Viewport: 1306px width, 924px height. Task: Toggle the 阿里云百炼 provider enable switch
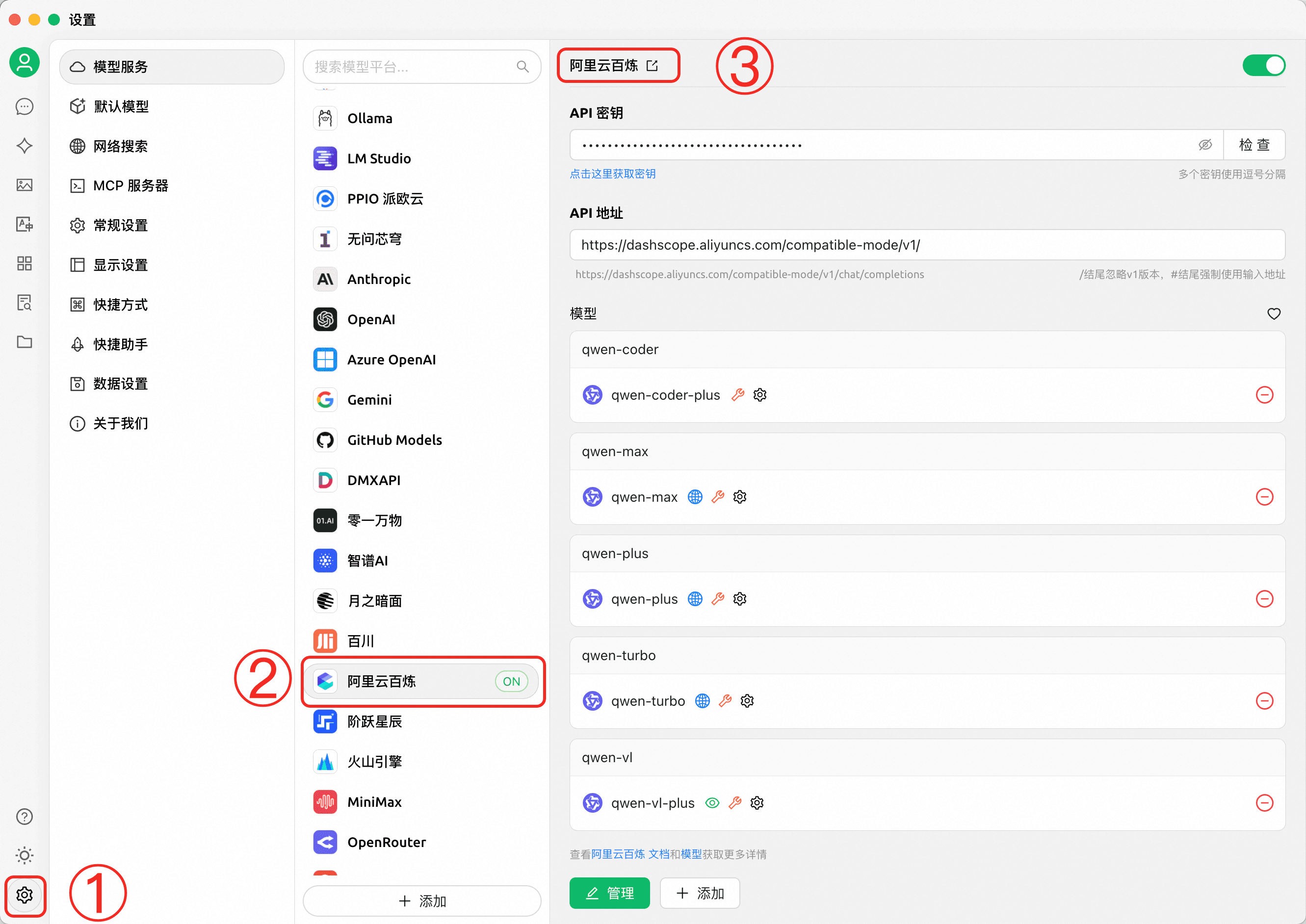pos(1263,65)
